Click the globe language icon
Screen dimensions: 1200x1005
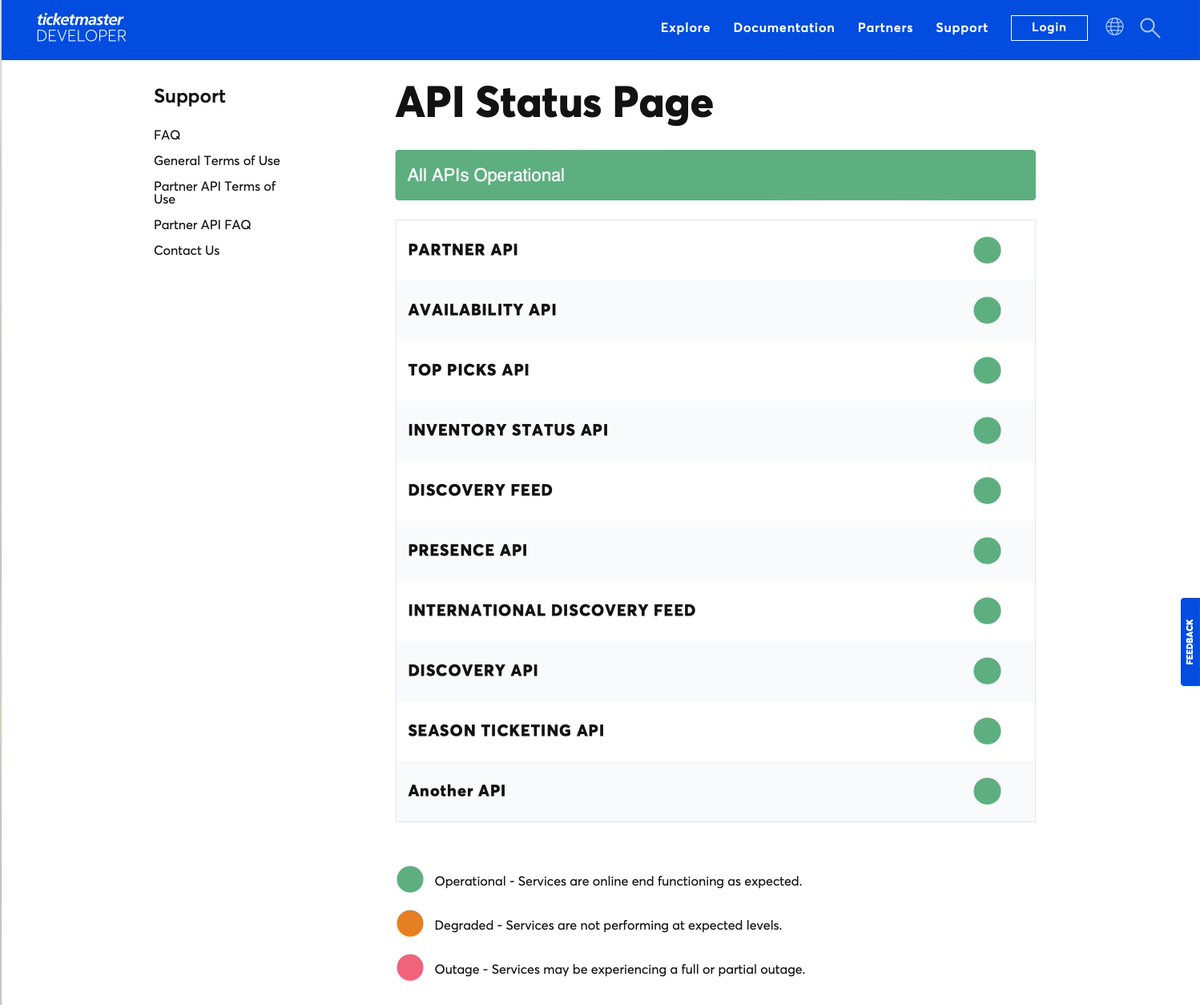coord(1115,27)
